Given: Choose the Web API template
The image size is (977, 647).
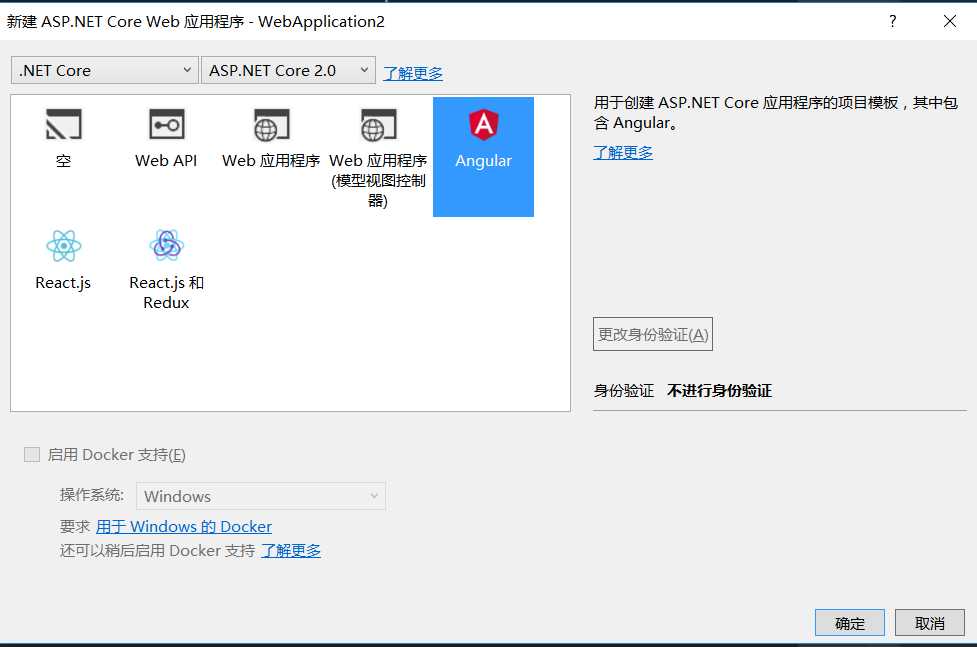Looking at the screenshot, I should coord(166,138).
